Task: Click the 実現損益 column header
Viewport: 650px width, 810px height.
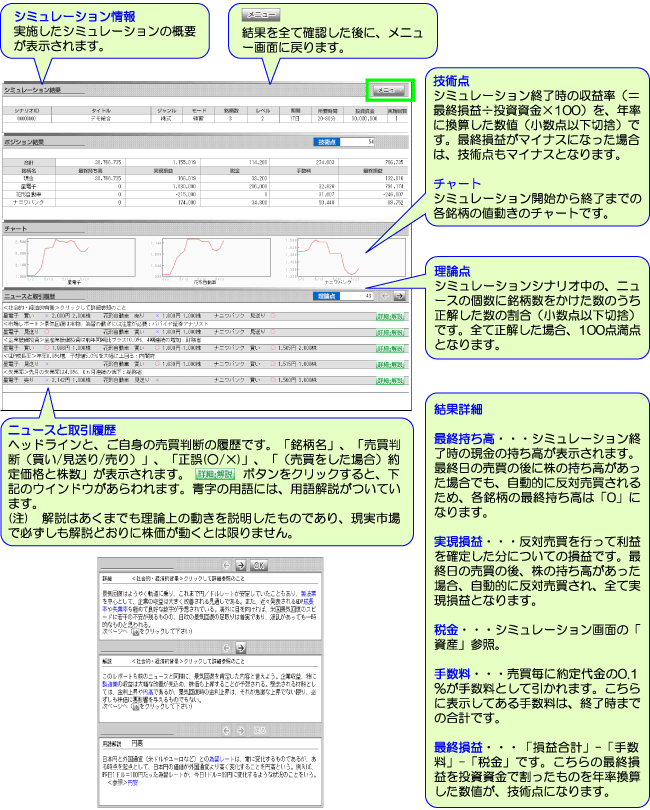Action: click(x=161, y=170)
